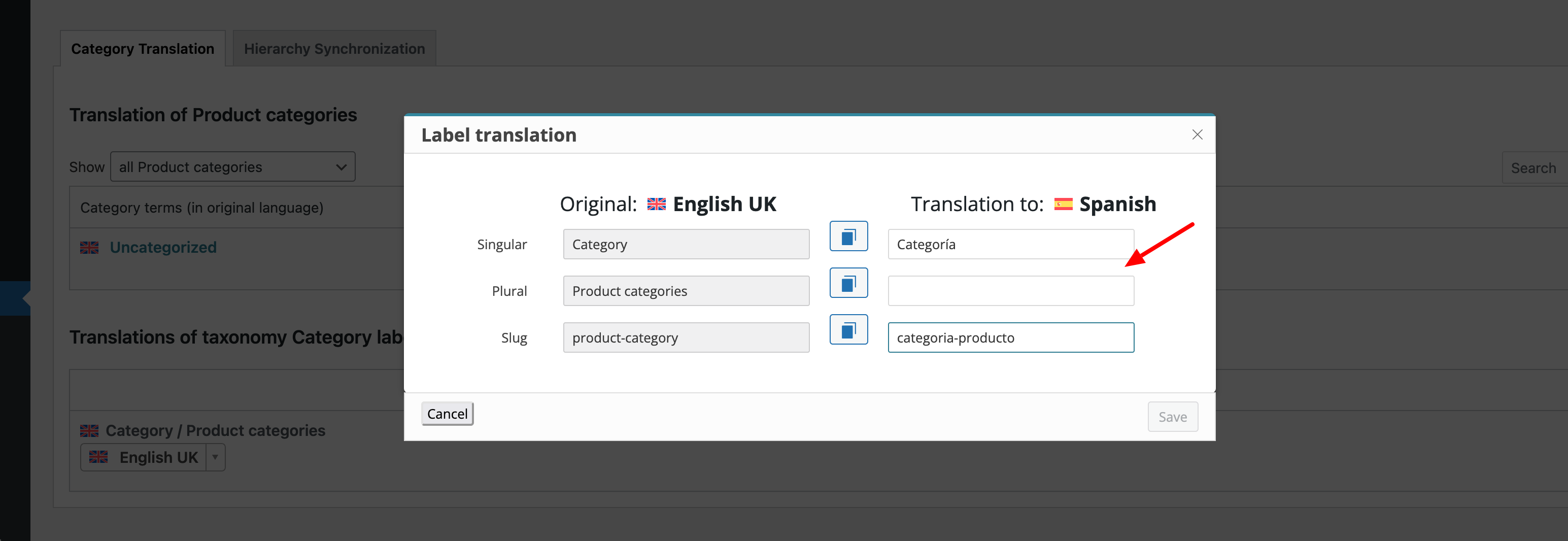
Task: Click the UK flag beside Uncategorized
Action: [89, 248]
